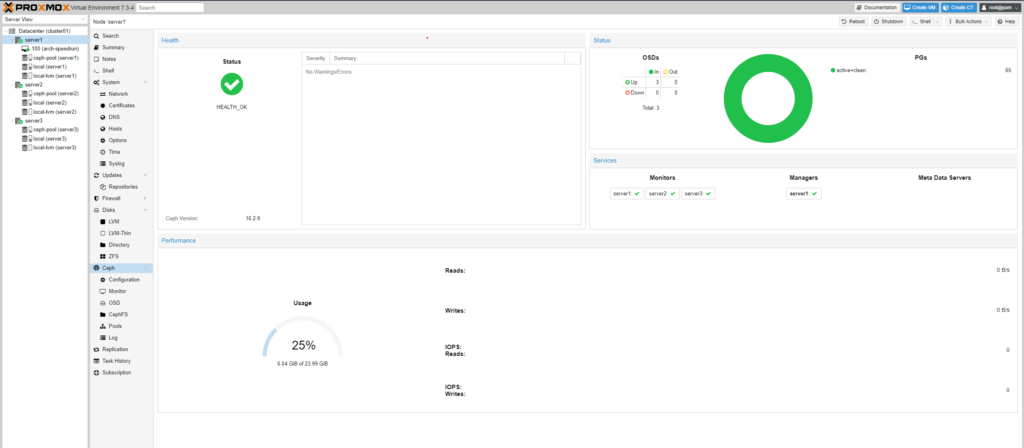Click storage icon of ceph-pool (server1)
The image size is (1024, 448).
click(x=27, y=57)
